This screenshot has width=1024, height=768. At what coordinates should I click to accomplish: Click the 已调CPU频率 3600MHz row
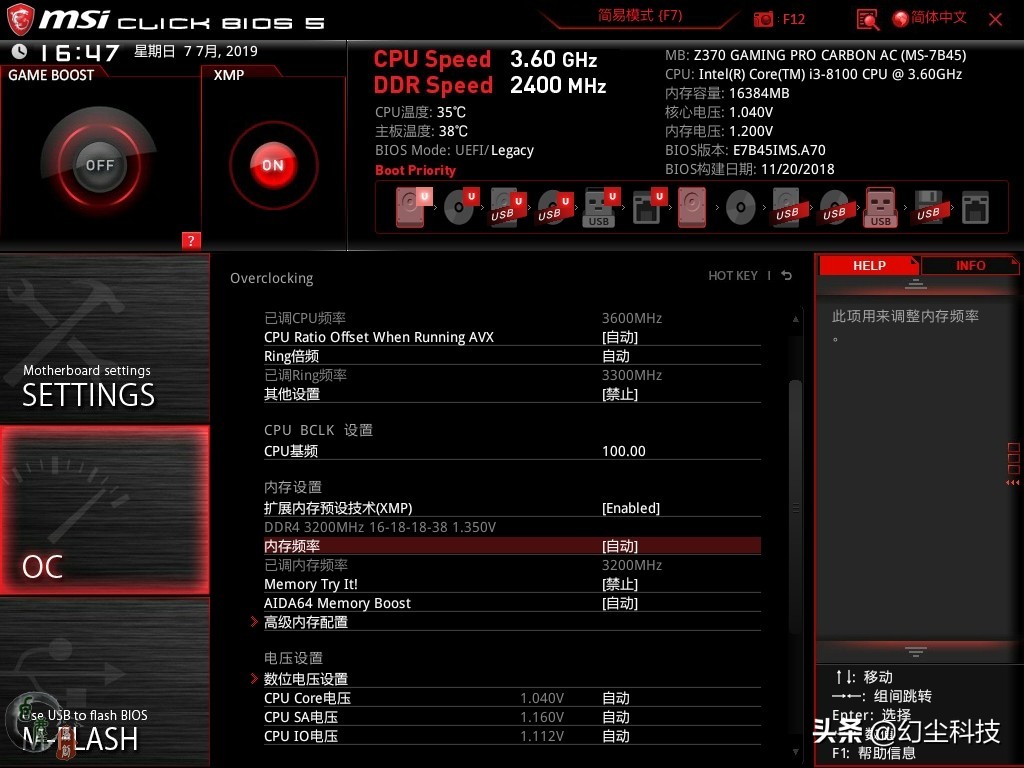click(x=512, y=318)
